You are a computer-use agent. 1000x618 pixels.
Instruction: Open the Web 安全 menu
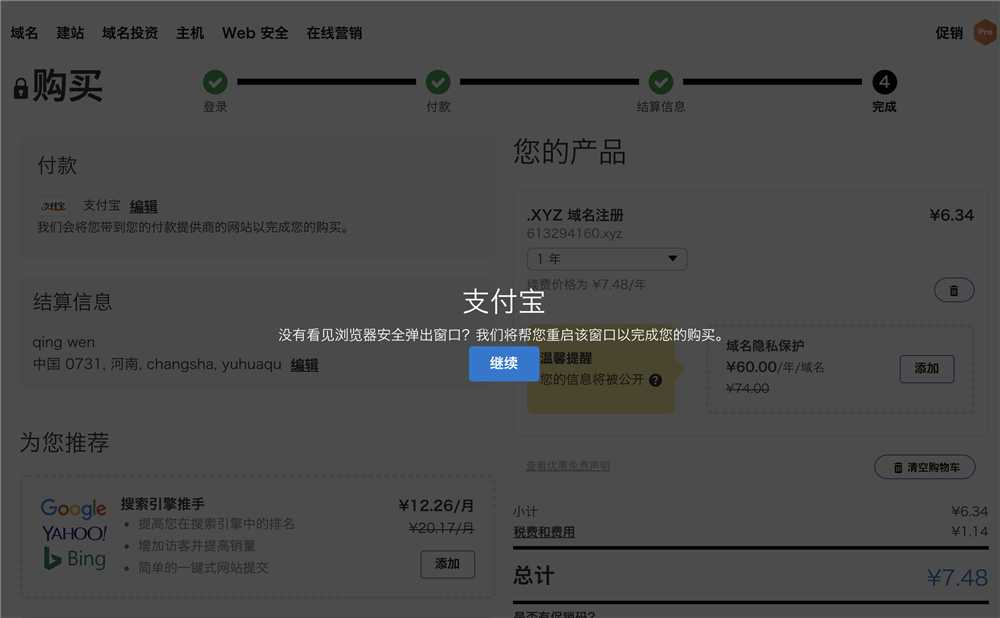click(x=255, y=33)
